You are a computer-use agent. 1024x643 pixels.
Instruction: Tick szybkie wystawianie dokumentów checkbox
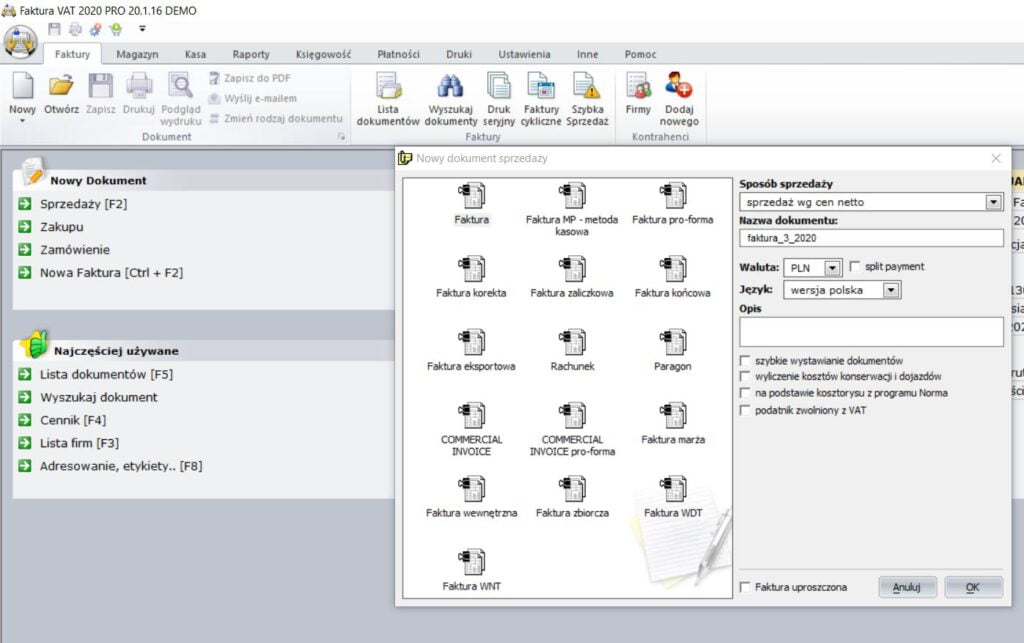coord(745,360)
